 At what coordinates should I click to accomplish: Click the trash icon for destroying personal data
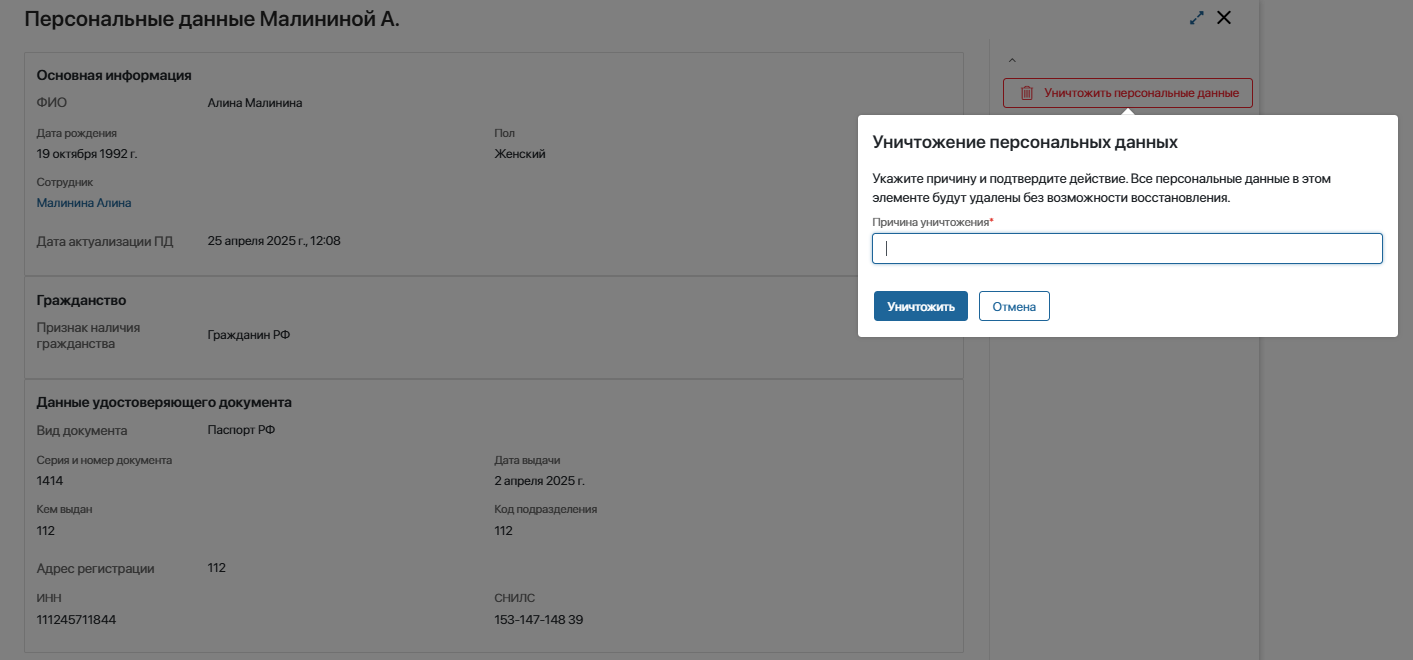[1026, 93]
